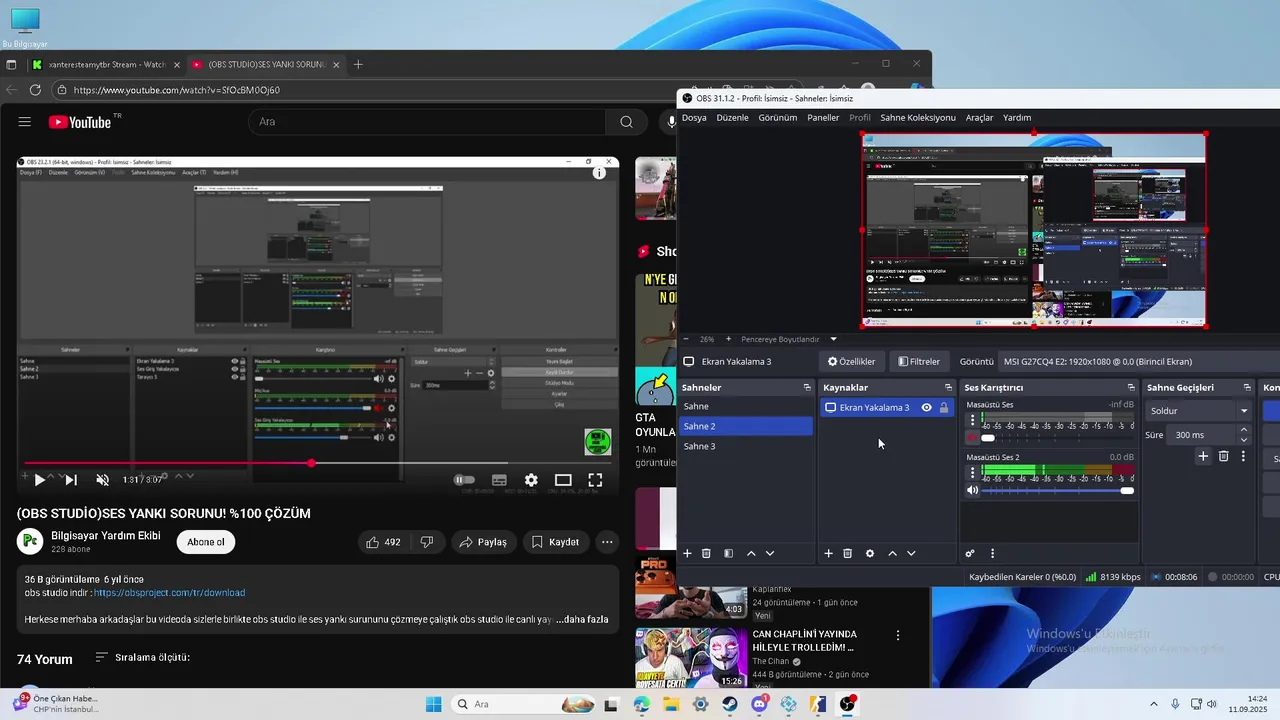The image size is (1280, 720).
Task: Open the Görünüm menu in OBS
Action: 778,118
